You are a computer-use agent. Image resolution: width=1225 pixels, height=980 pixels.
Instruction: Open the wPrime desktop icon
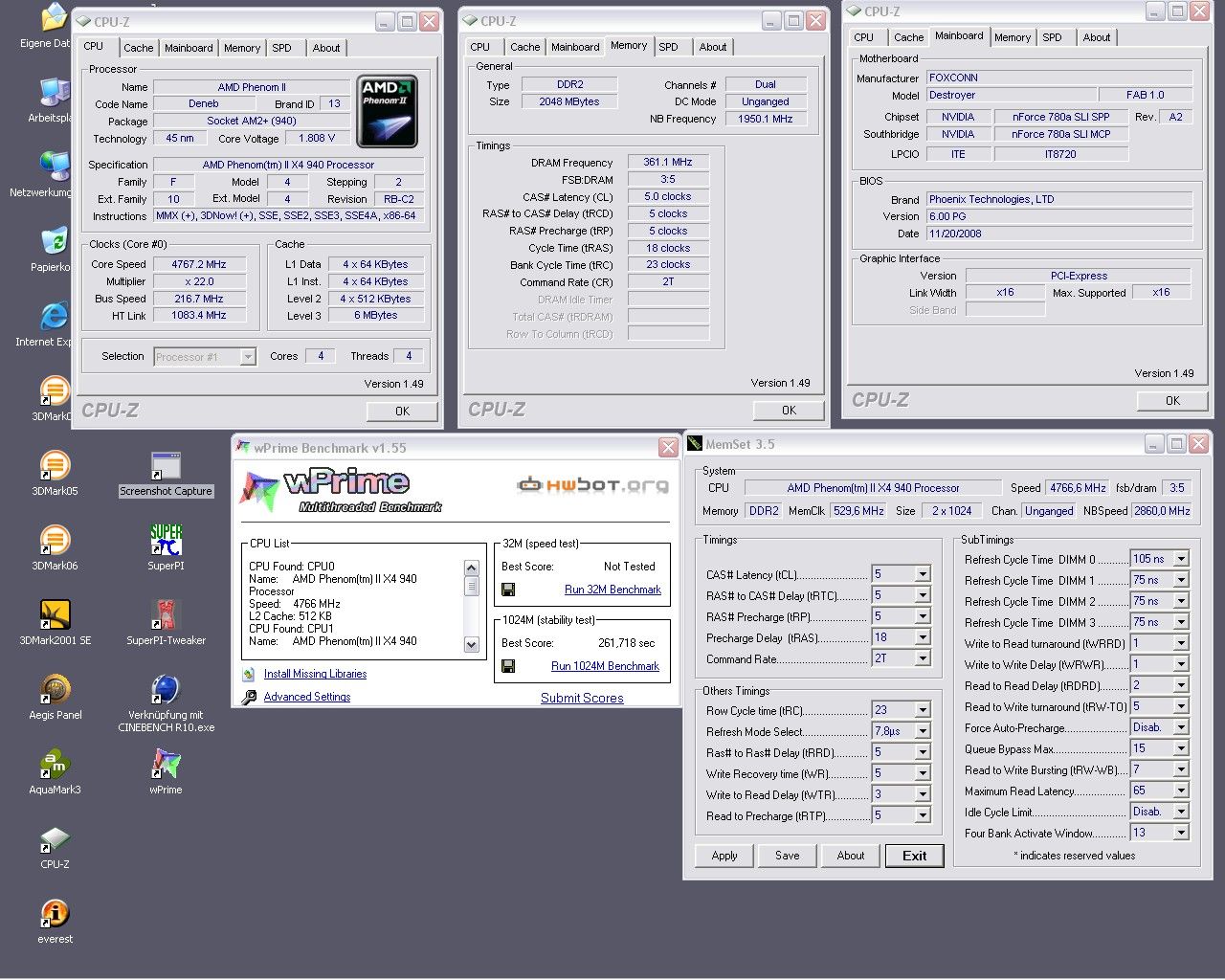[166, 765]
